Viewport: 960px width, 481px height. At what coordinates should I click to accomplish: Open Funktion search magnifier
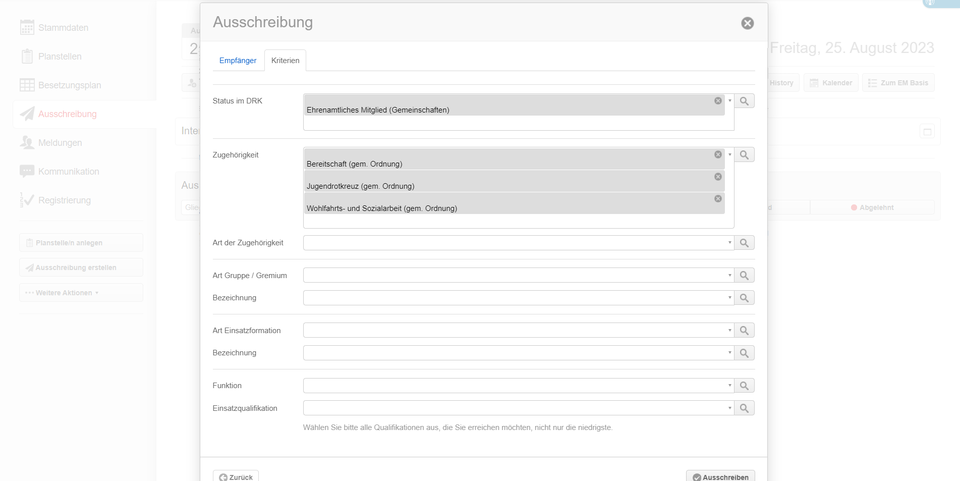tap(744, 386)
